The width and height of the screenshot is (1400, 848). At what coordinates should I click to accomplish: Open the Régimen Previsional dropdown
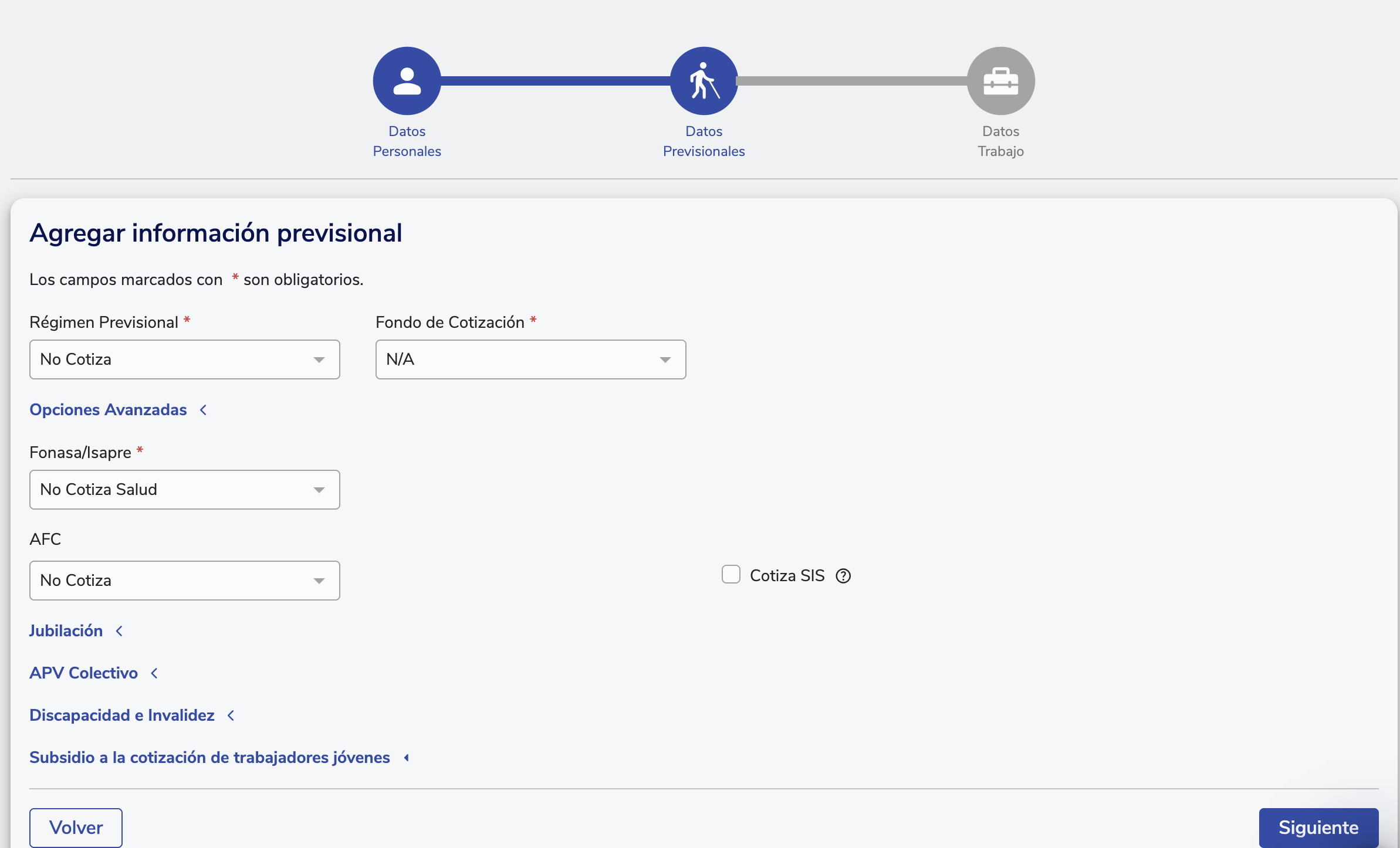tap(184, 359)
